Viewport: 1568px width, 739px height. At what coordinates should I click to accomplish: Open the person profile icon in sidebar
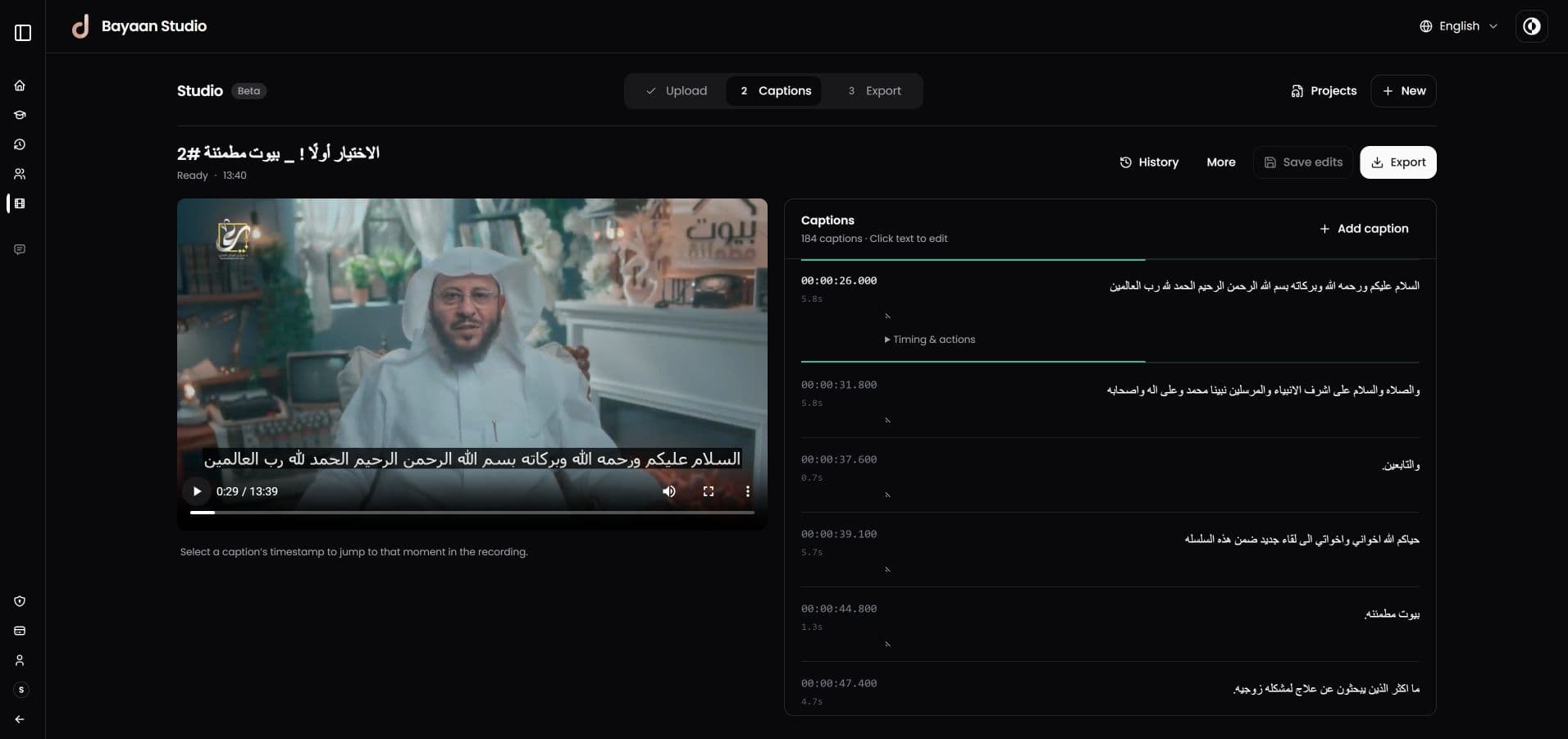pos(20,660)
